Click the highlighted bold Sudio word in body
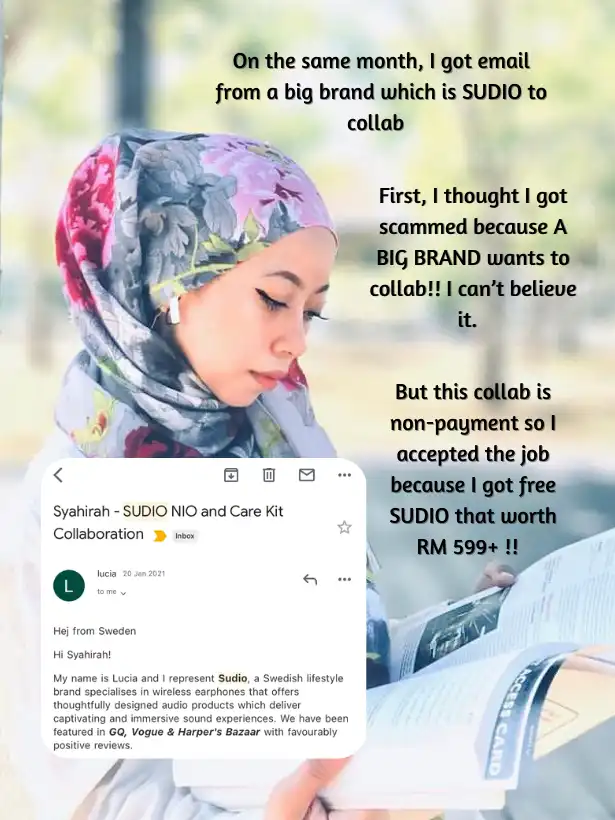615x820 pixels. (233, 678)
